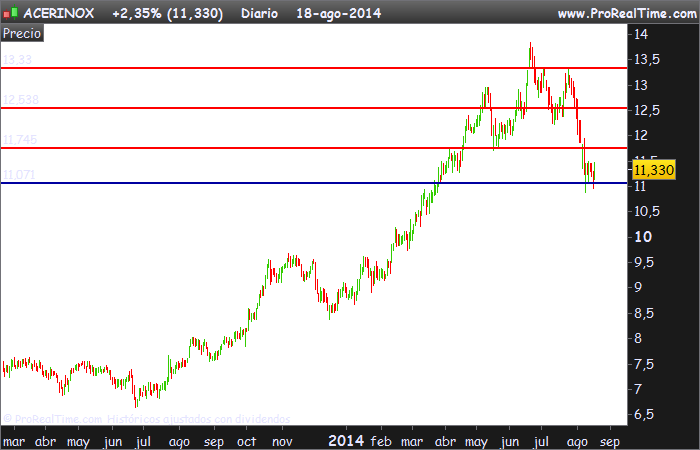This screenshot has height=450, width=700.
Task: Open the www.ProRealTime.com link
Action: [x=627, y=13]
